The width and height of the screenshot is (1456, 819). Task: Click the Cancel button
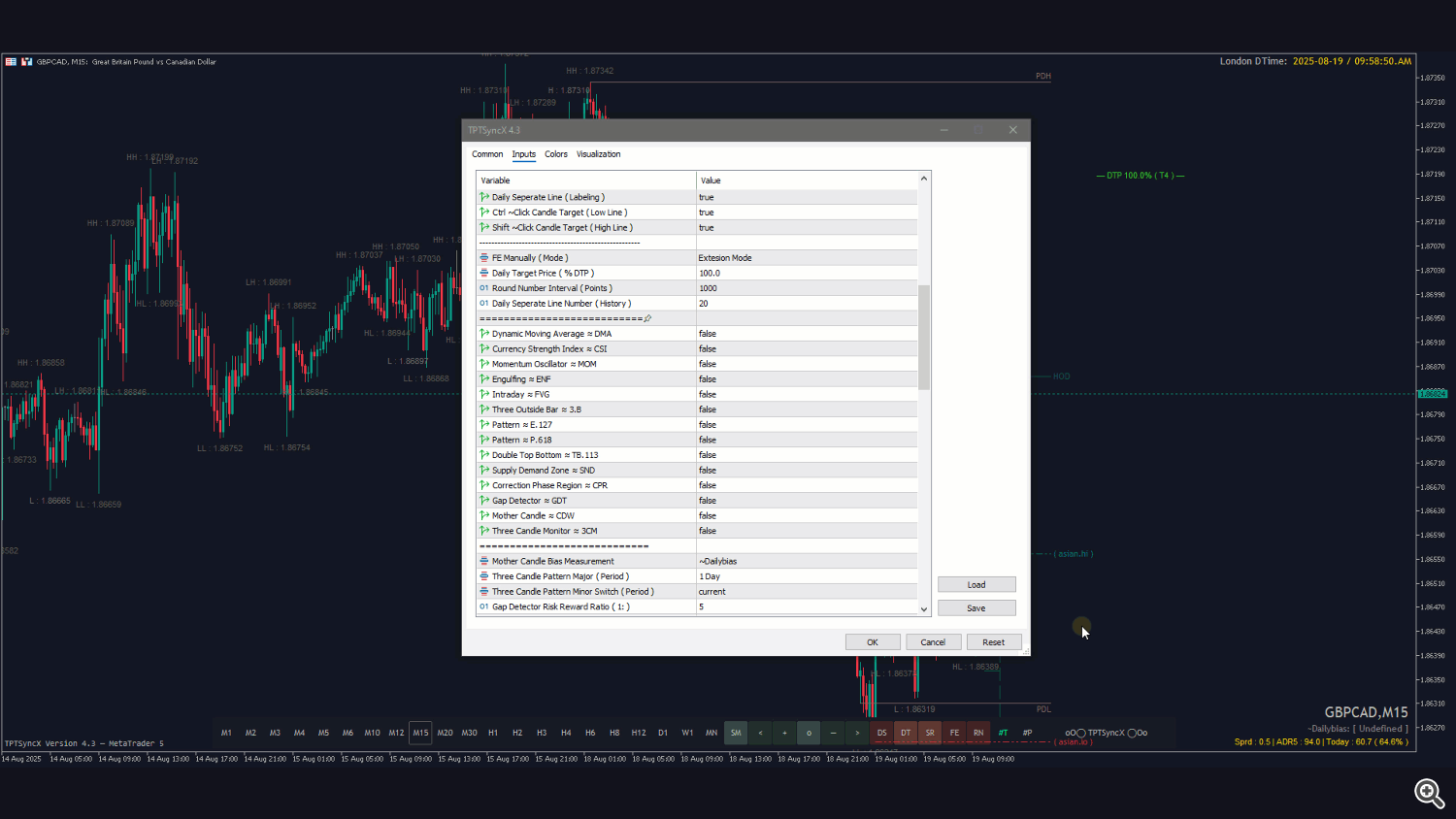pyautogui.click(x=933, y=642)
